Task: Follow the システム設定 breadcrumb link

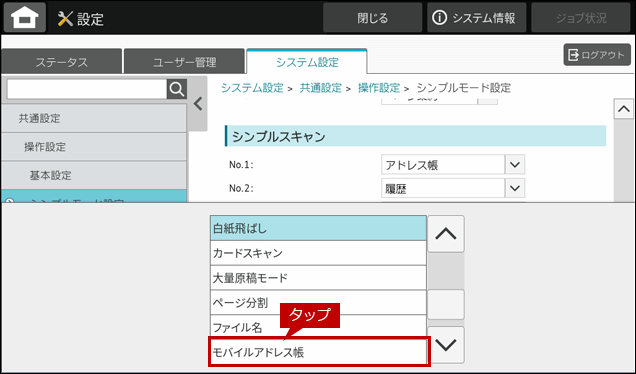Action: click(x=252, y=88)
